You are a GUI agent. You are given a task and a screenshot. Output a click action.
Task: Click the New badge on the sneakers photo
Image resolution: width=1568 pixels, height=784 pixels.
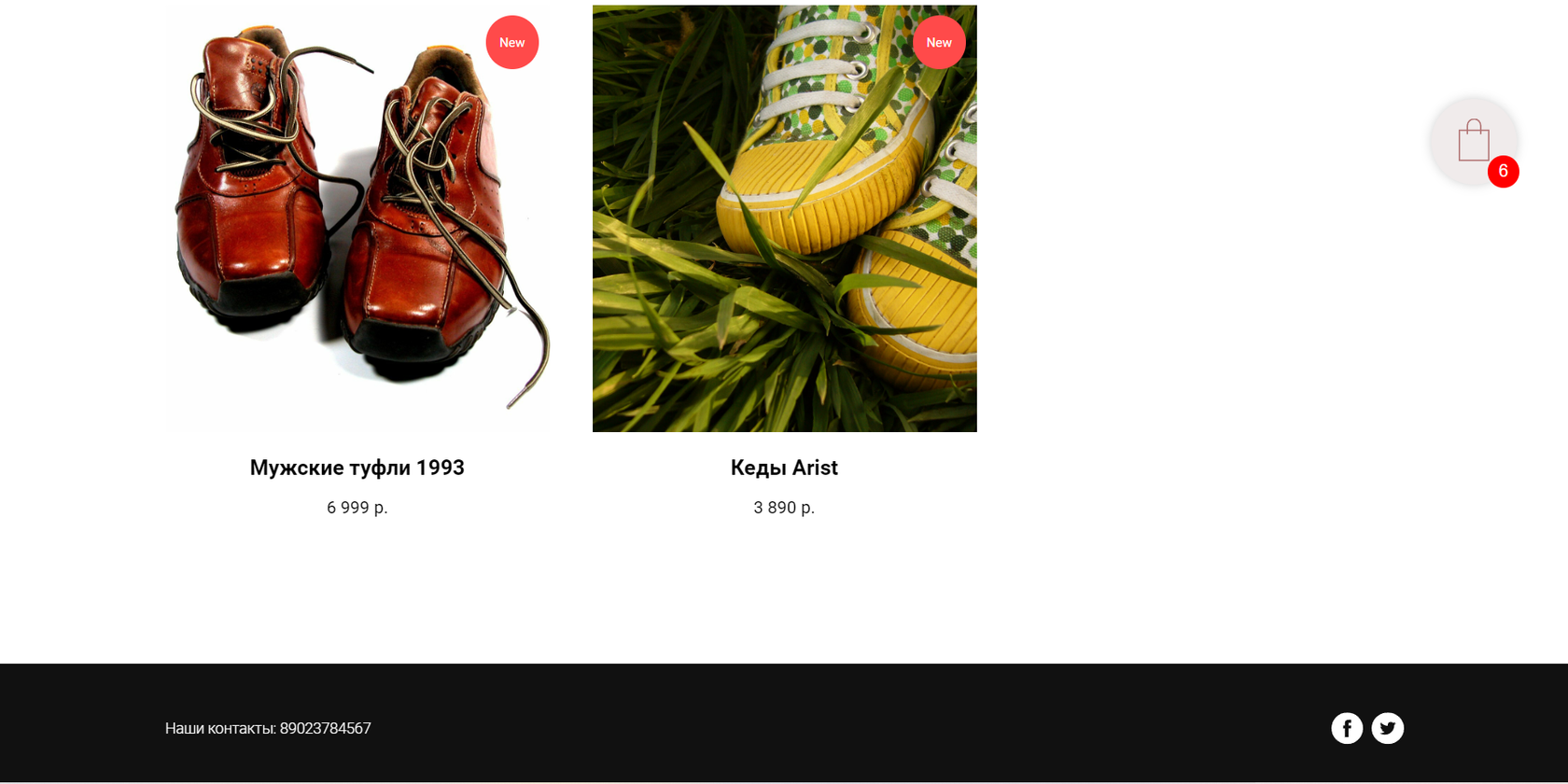939,42
